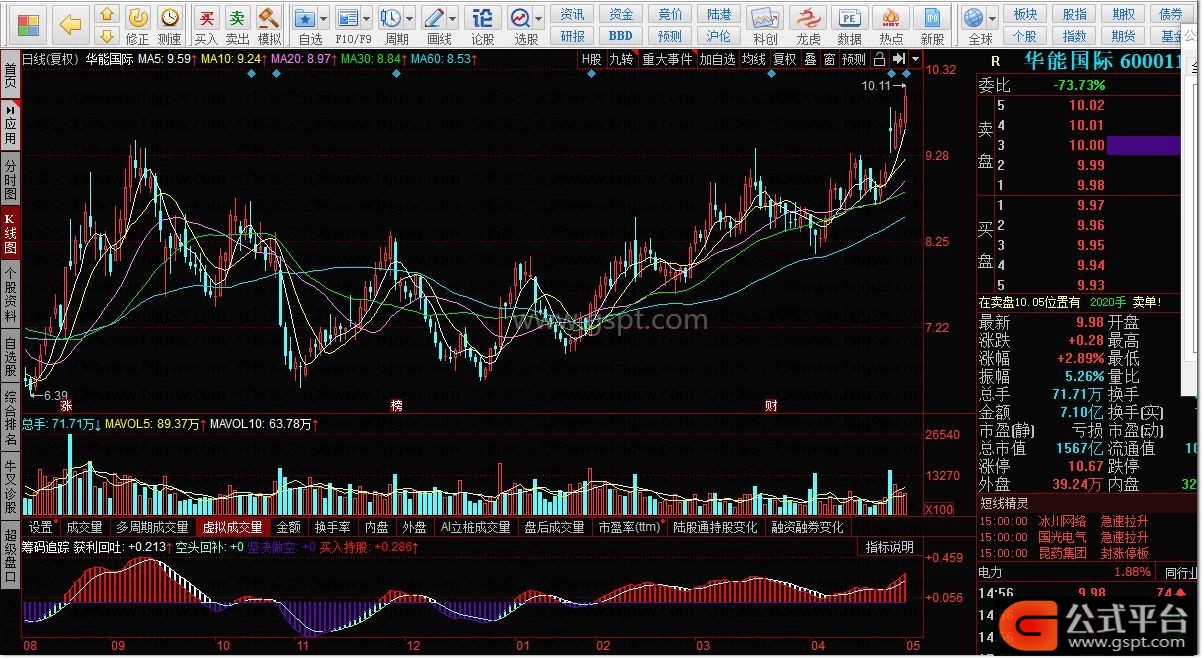Viewport: 1204px width, 659px height.
Task: Toggle the 九转 indicator button
Action: (622, 59)
